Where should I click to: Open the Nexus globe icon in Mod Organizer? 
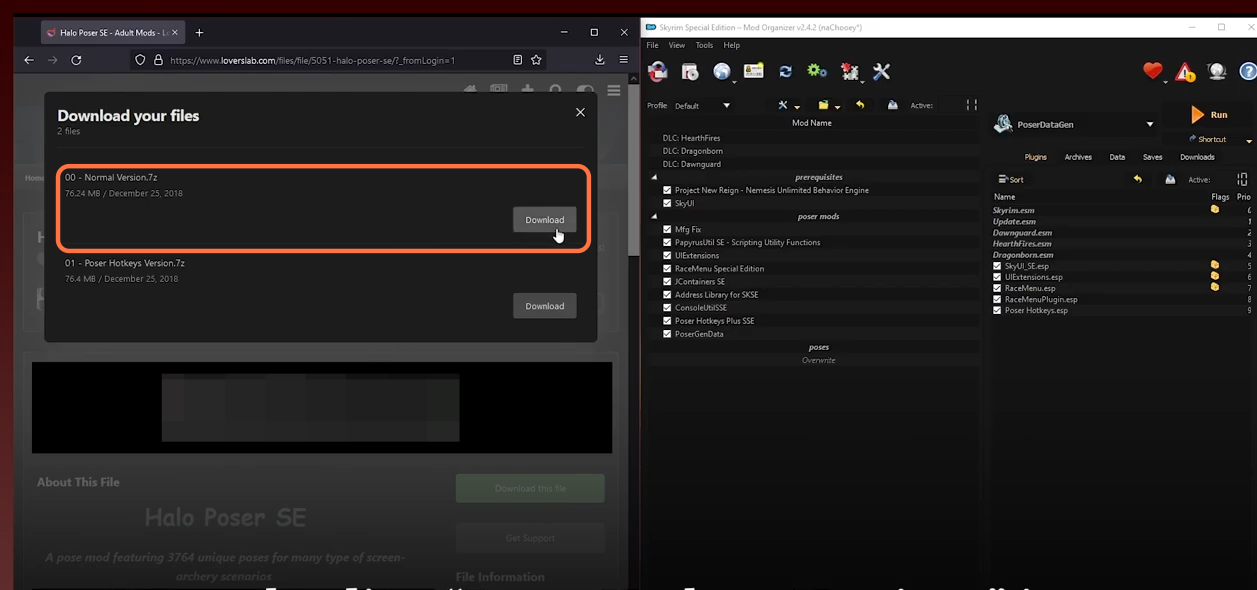[x=722, y=71]
